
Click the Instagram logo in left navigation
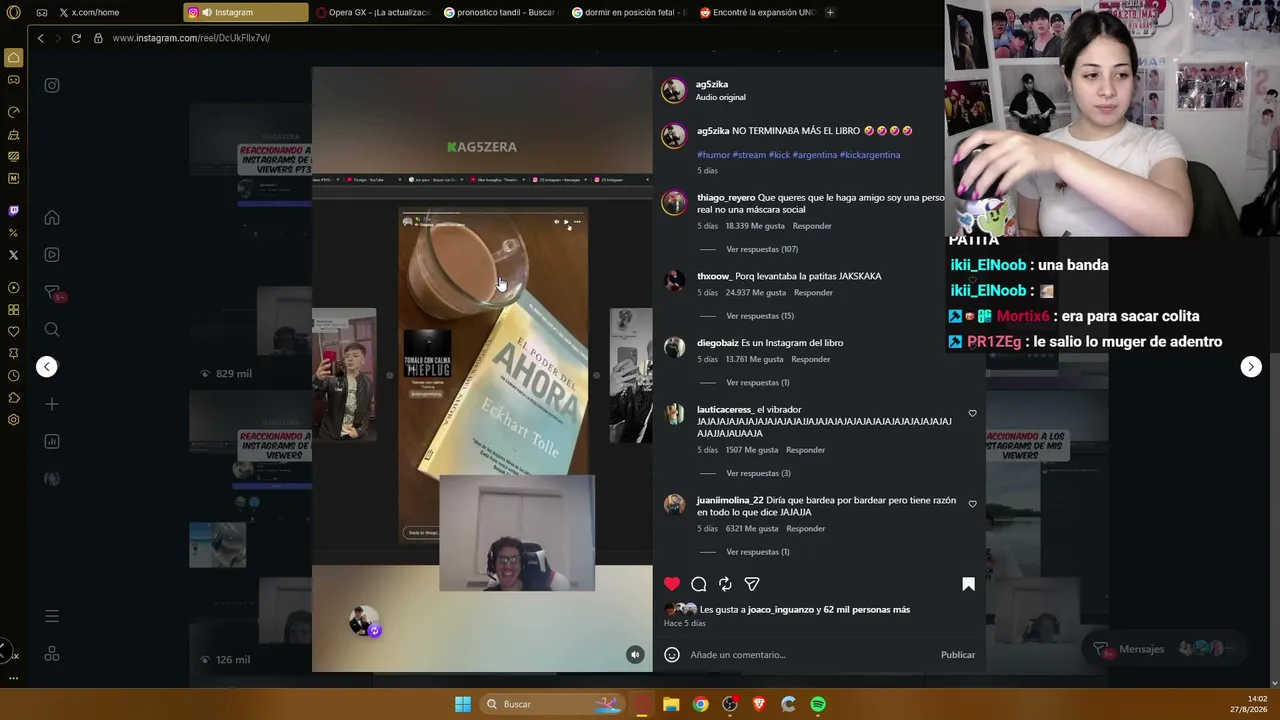[52, 86]
